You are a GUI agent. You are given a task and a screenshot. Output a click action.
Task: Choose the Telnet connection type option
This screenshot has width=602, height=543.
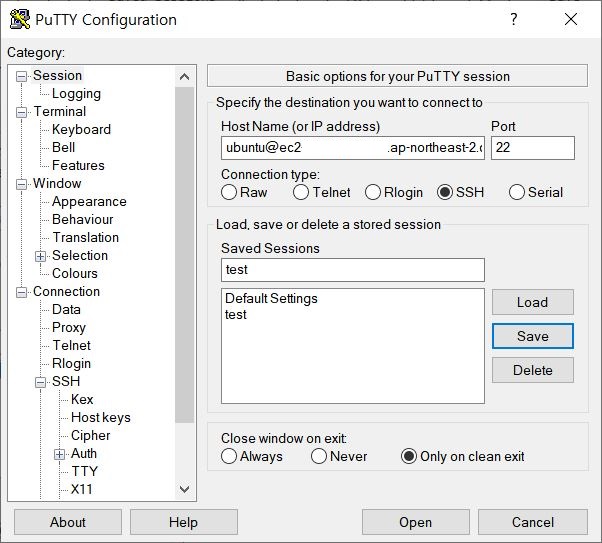click(x=301, y=192)
